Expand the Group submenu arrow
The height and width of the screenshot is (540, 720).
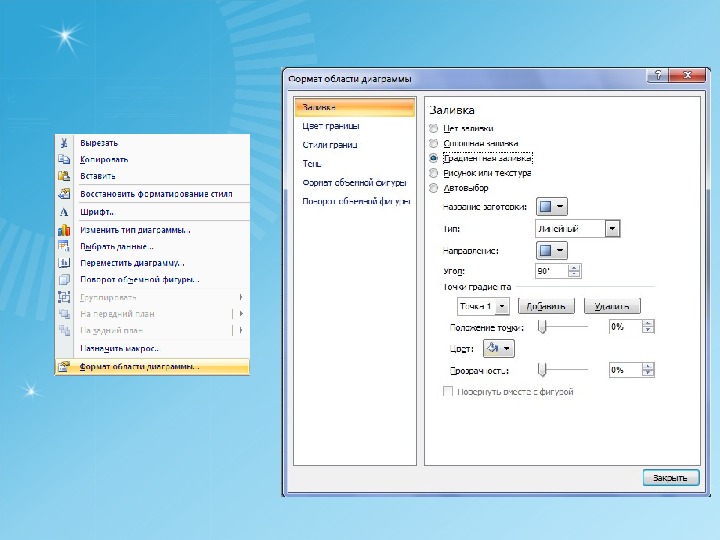pyautogui.click(x=241, y=297)
